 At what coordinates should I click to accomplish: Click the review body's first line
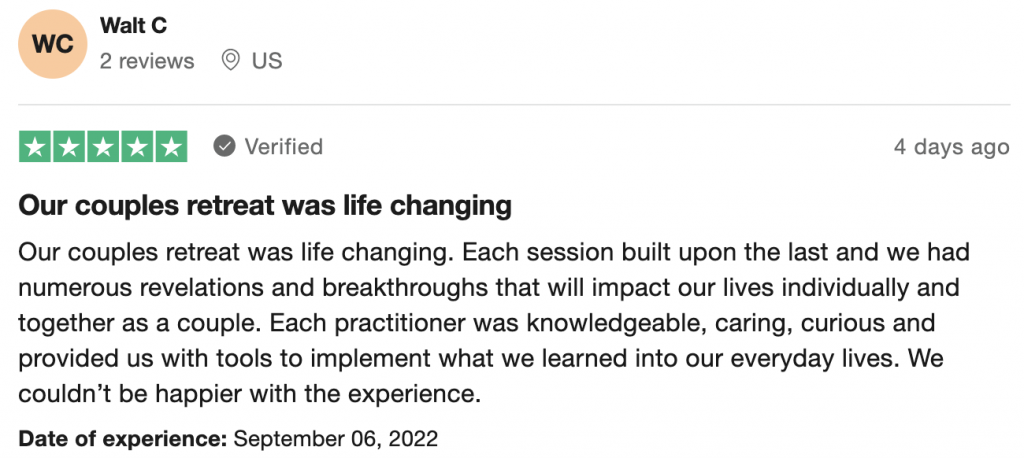coord(494,251)
